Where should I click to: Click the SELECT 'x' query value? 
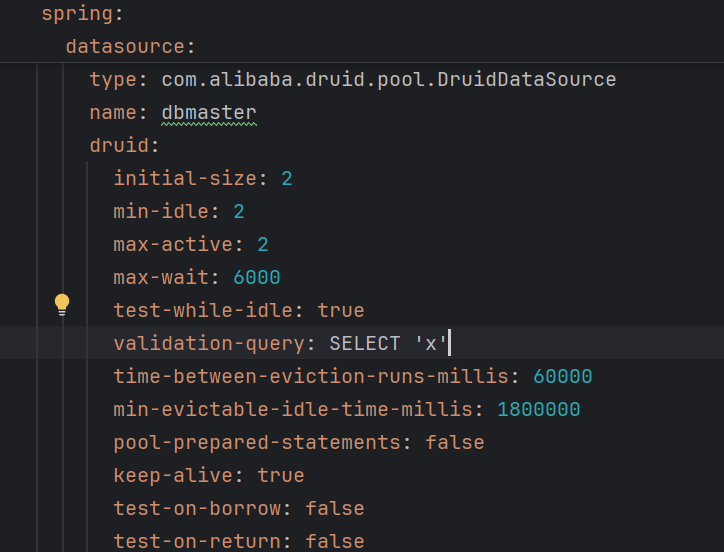click(x=387, y=344)
